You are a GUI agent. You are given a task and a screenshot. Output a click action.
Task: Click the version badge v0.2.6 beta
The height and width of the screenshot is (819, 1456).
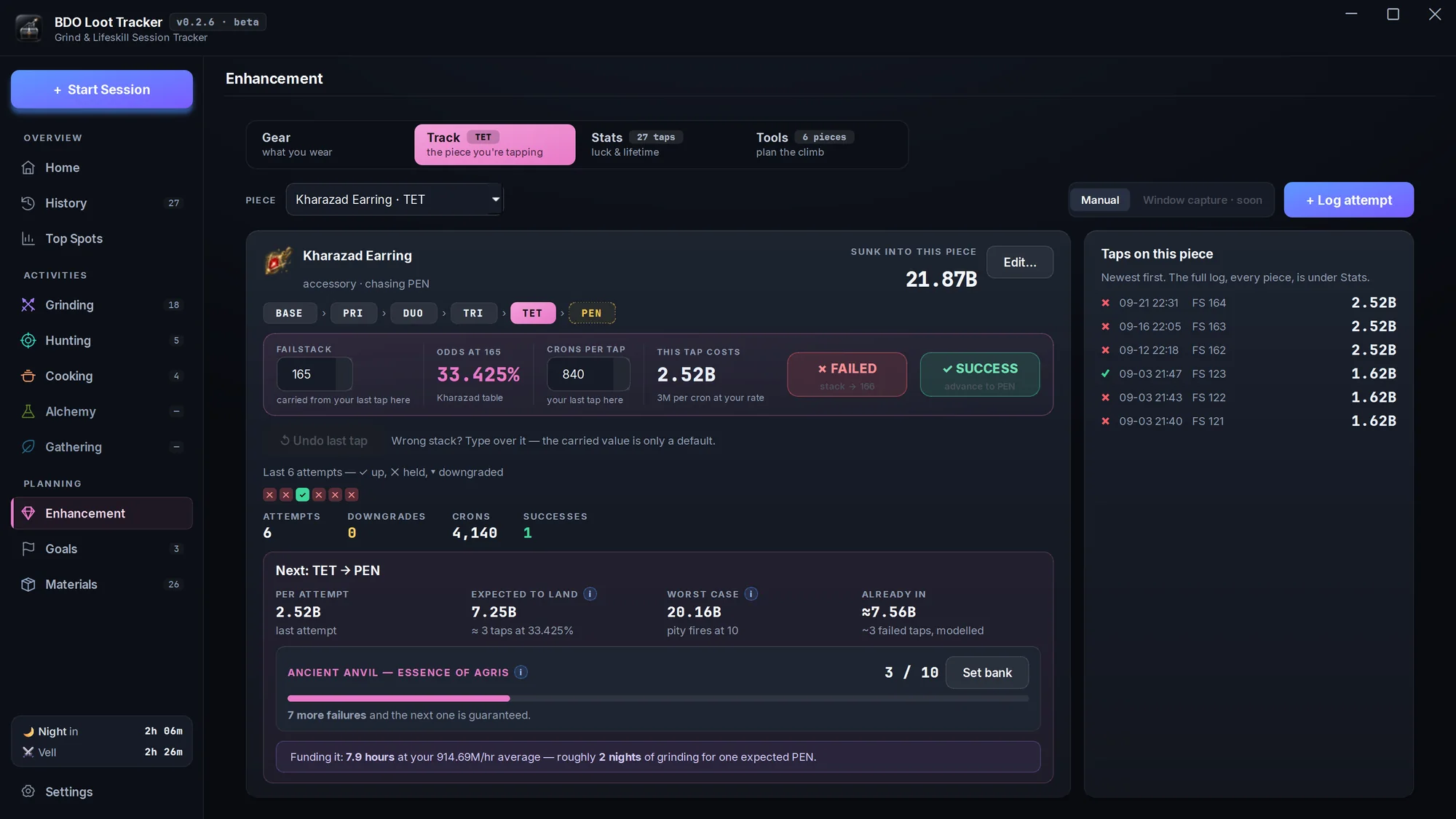pyautogui.click(x=218, y=23)
